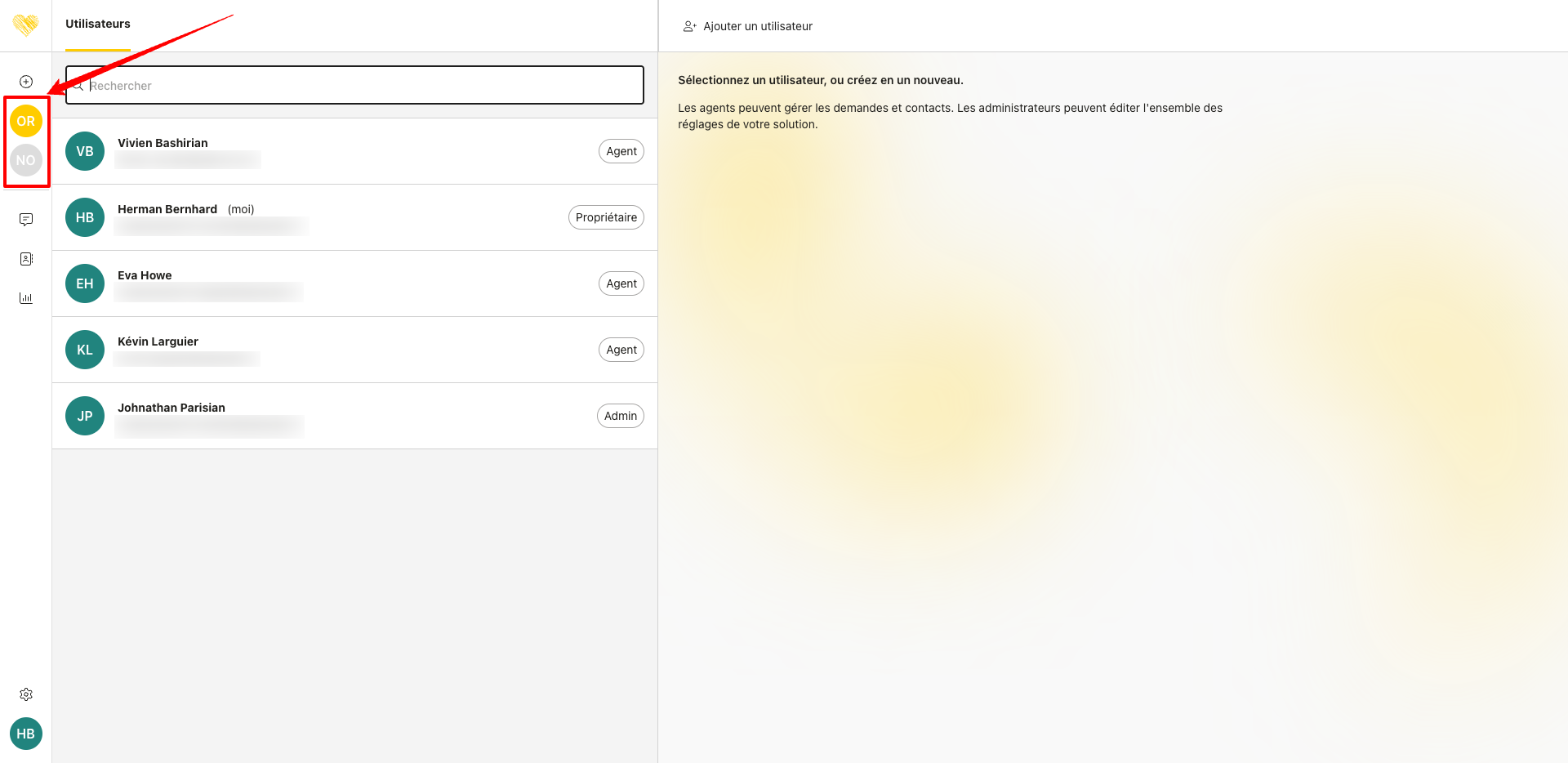Click the plus circle icon in sidebar
Image resolution: width=1568 pixels, height=763 pixels.
26,82
